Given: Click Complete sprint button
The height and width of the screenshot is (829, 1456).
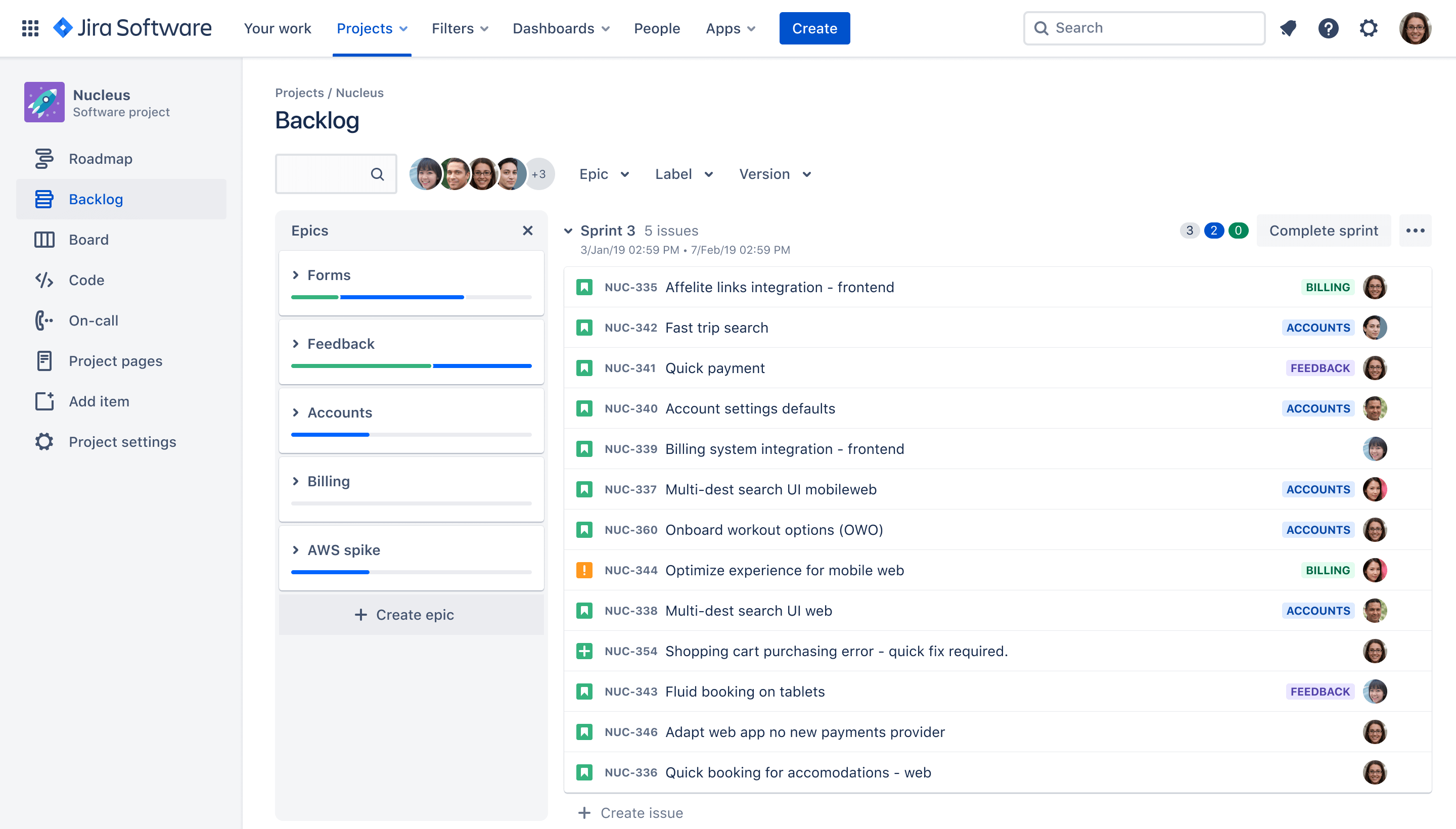Looking at the screenshot, I should (x=1323, y=231).
